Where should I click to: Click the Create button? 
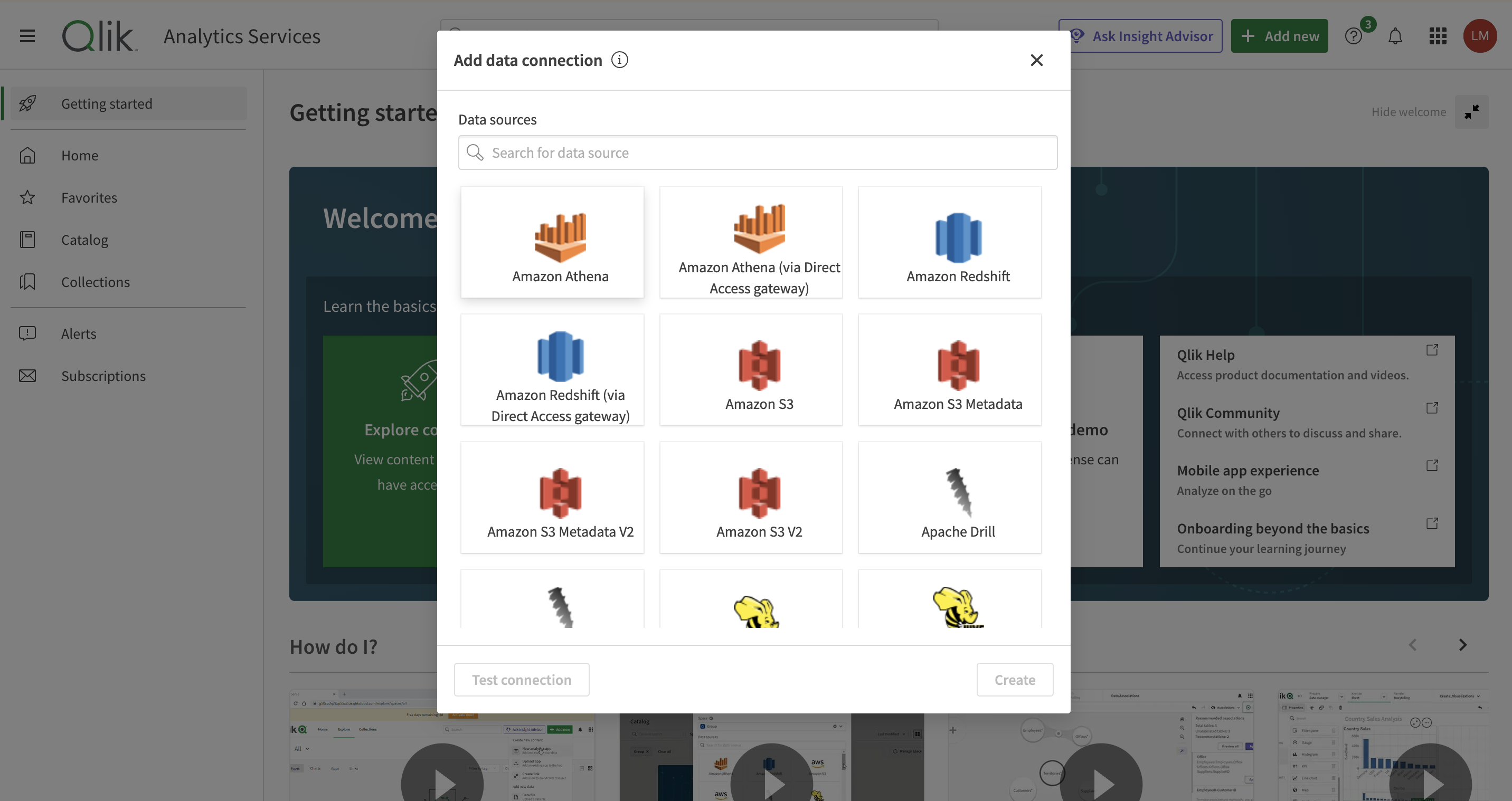coord(1015,680)
